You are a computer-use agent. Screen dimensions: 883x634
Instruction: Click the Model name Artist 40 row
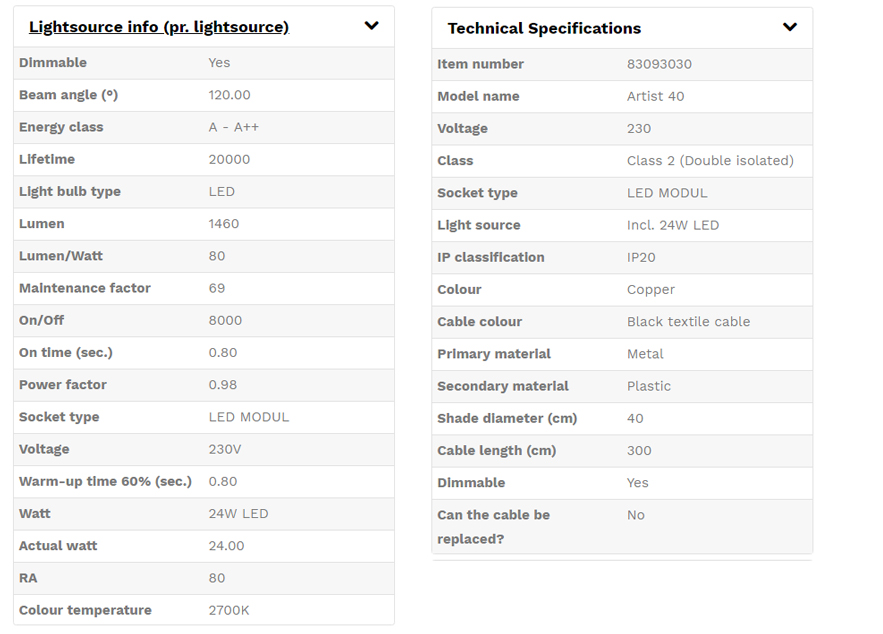622,96
